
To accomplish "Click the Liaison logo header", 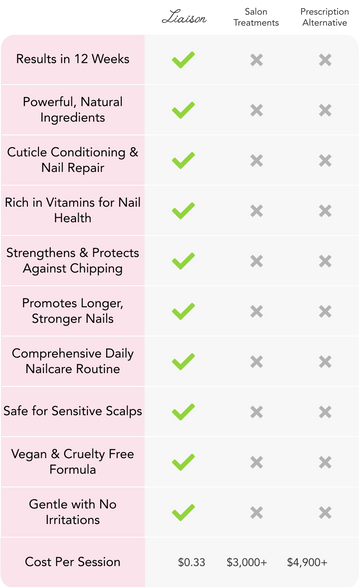I will (x=184, y=17).
